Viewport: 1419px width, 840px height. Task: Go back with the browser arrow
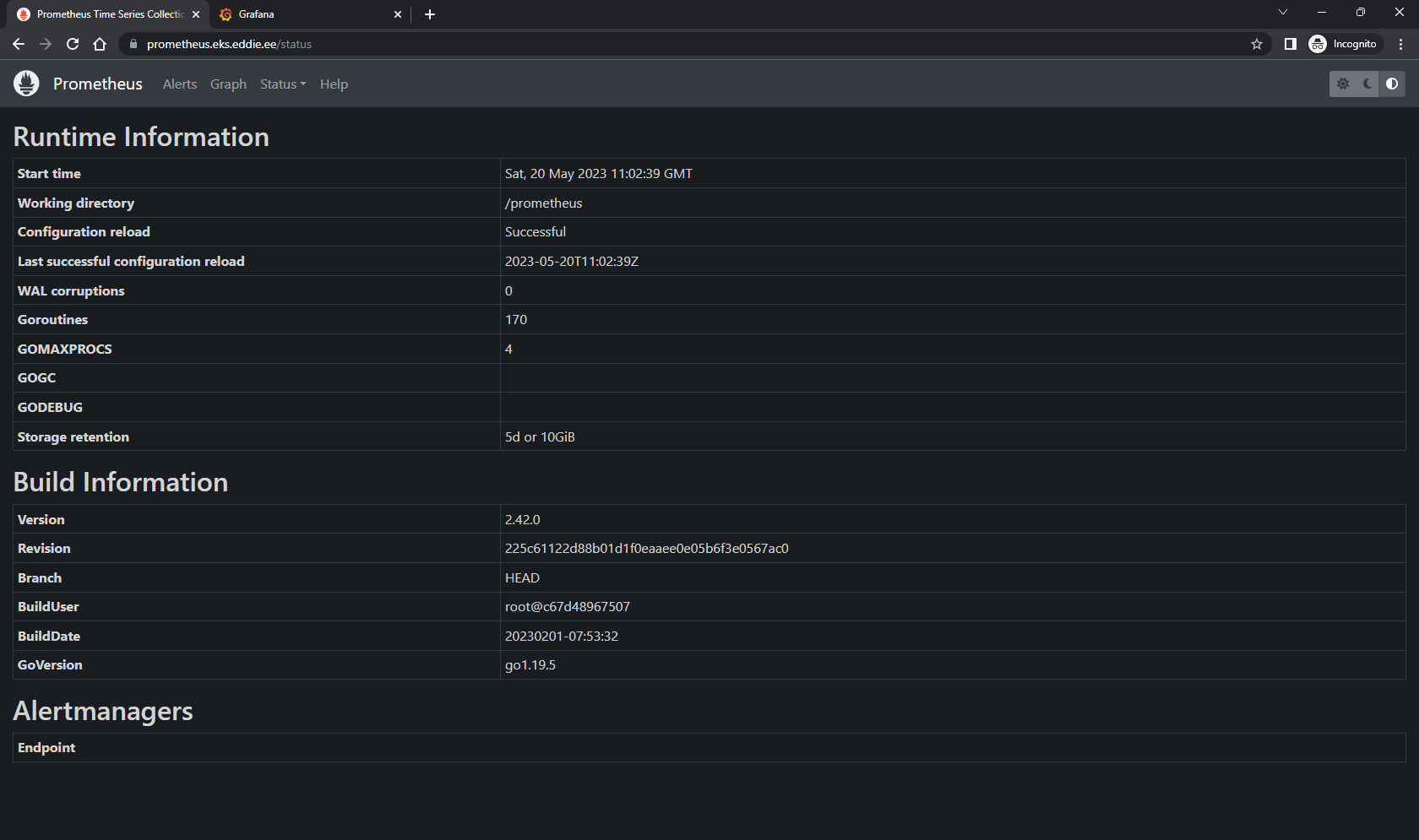tap(19, 44)
